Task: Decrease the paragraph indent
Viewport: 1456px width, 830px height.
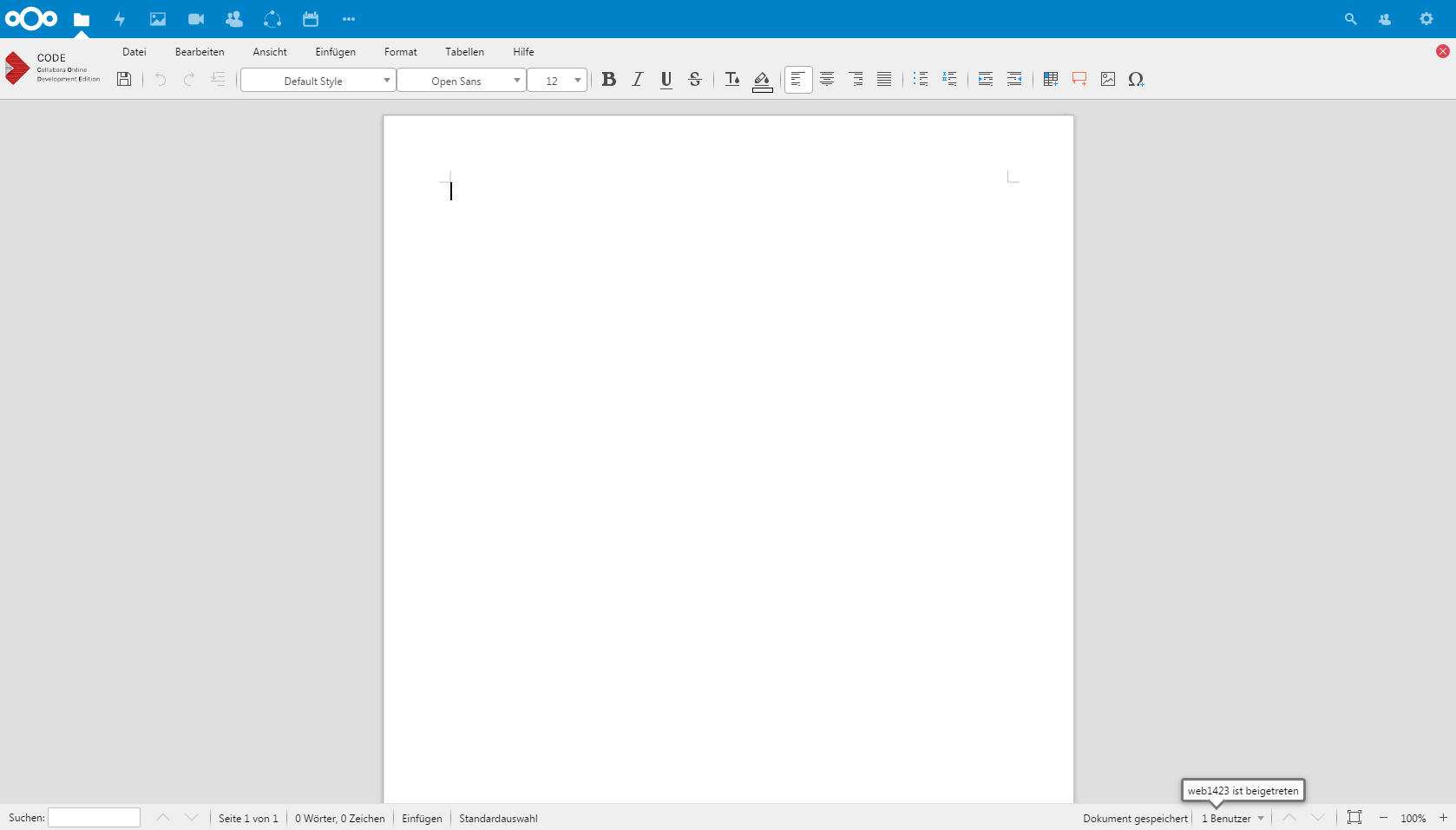Action: pyautogui.click(x=1014, y=79)
